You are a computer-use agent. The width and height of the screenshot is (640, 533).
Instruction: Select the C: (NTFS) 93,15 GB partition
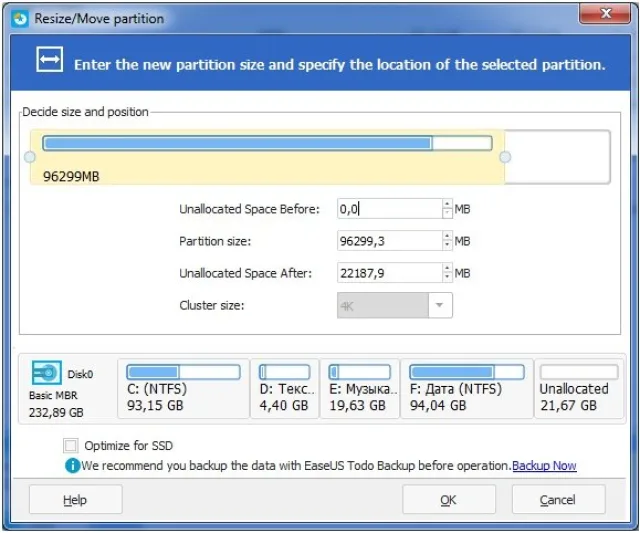[183, 388]
